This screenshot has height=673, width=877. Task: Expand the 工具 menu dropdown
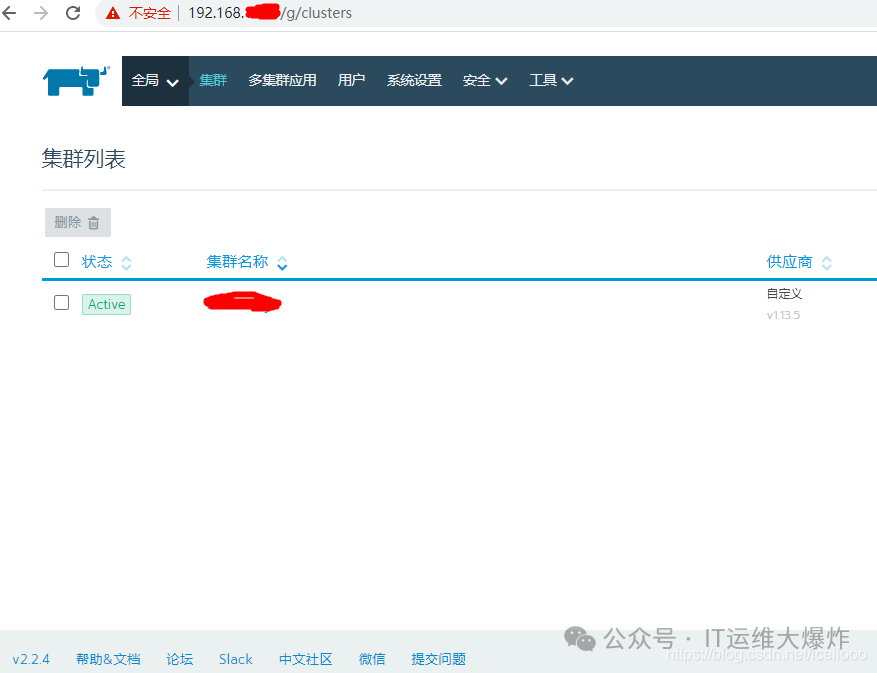pos(551,81)
